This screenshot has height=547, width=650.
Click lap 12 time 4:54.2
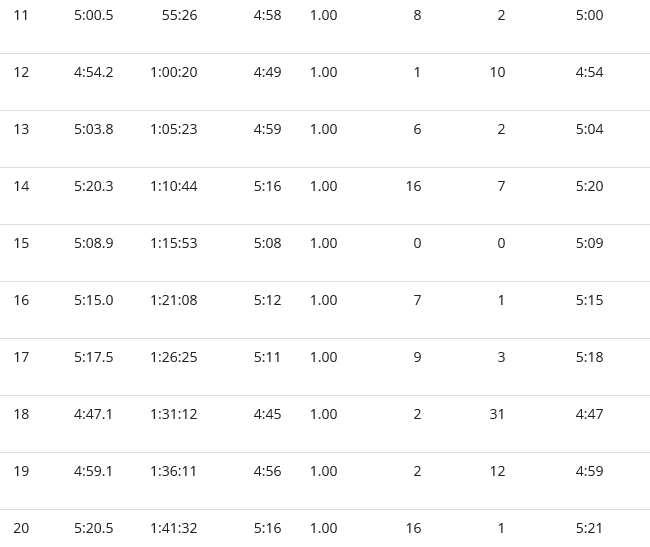[93, 72]
